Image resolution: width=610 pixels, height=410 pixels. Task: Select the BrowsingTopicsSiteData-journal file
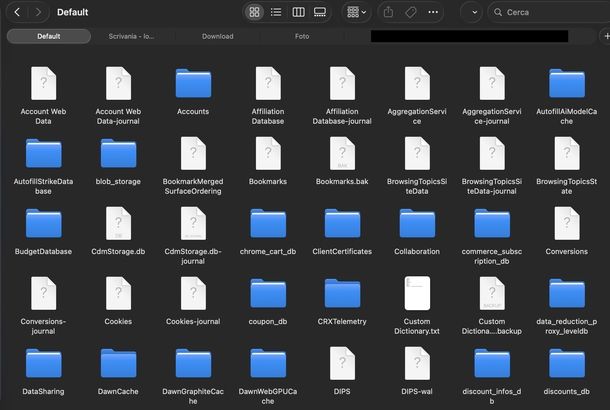pyautogui.click(x=492, y=166)
